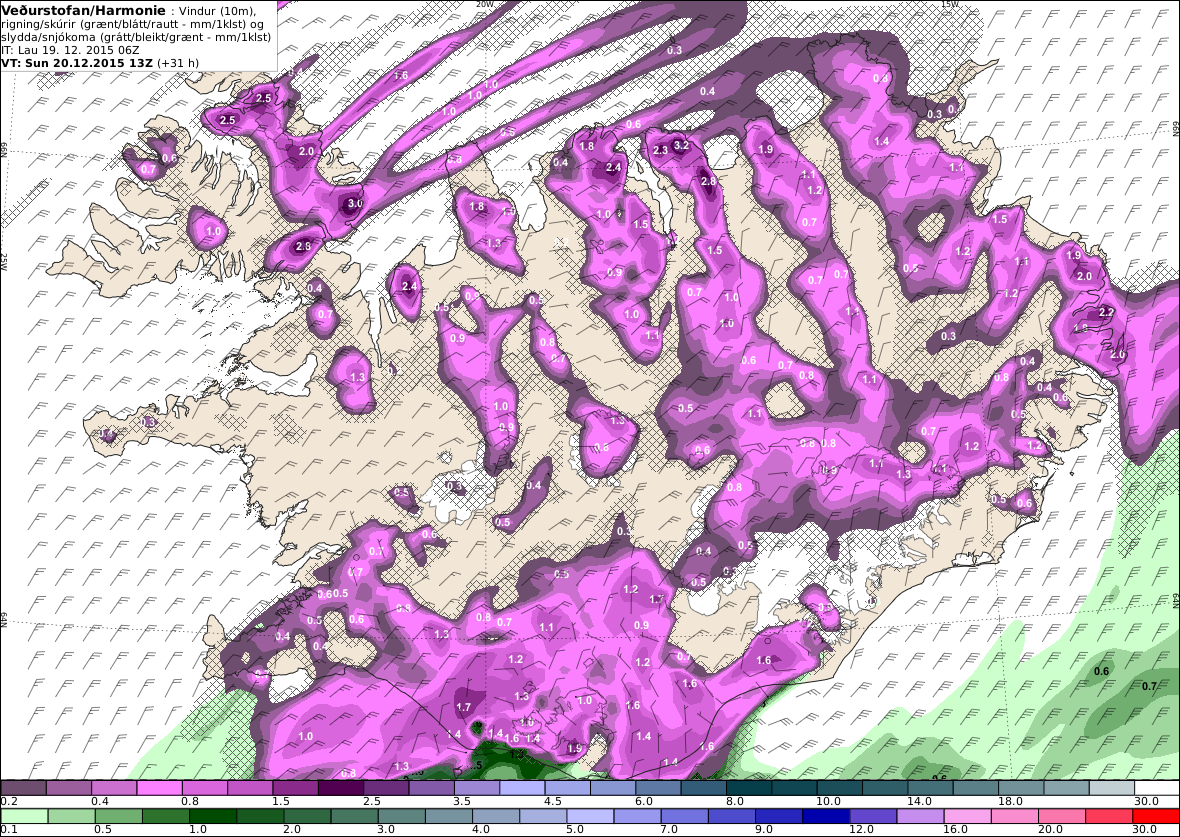
Task: Select the 'Vindur (10m)' header text
Action: click(218, 12)
